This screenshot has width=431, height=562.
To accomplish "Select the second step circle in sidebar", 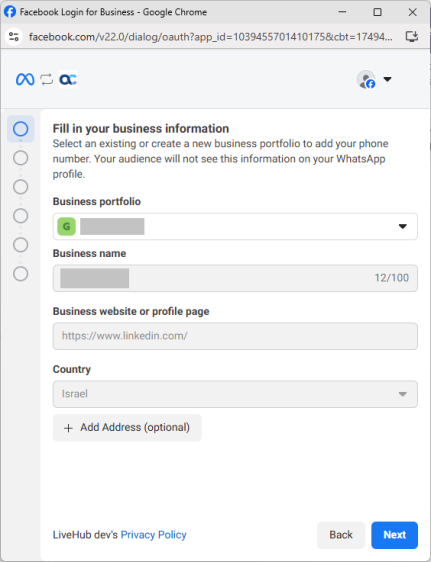I will (20, 158).
